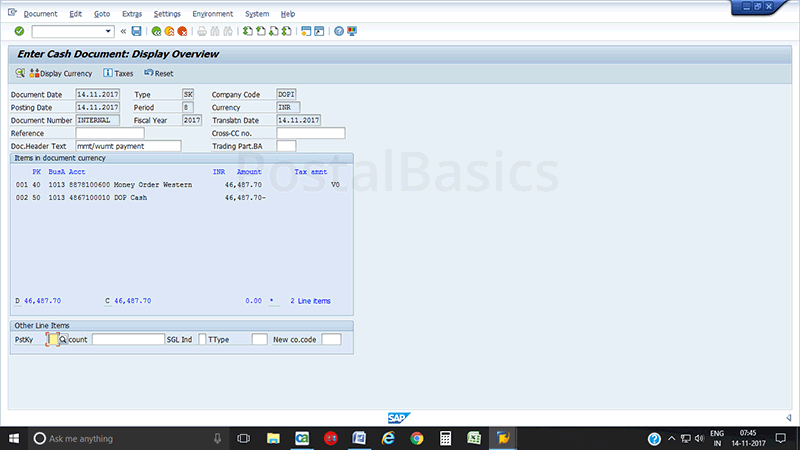This screenshot has width=800, height=450.
Task: Click the green Back arrow icon
Action: 157,32
